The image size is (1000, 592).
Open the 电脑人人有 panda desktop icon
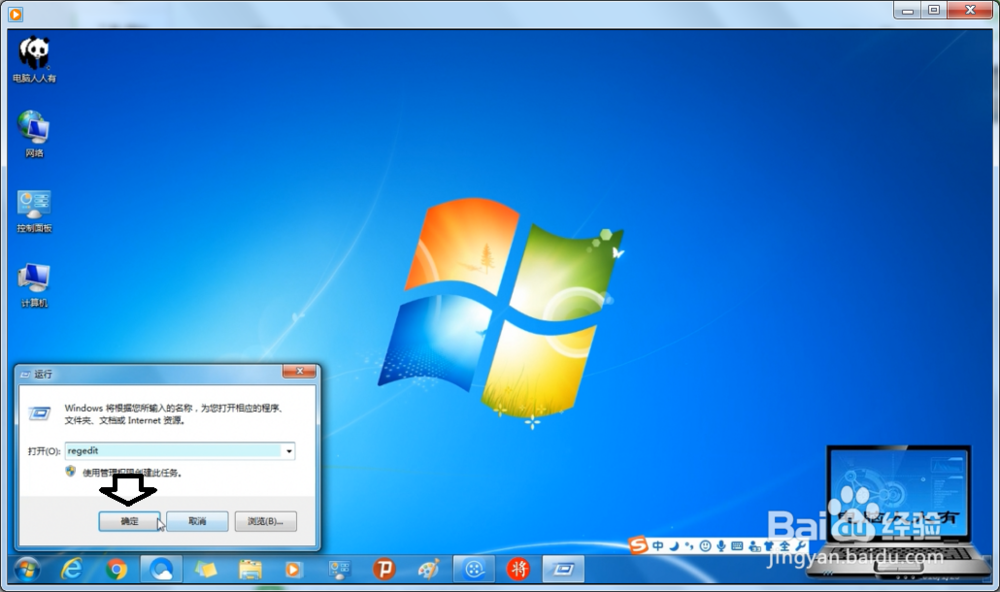34,59
